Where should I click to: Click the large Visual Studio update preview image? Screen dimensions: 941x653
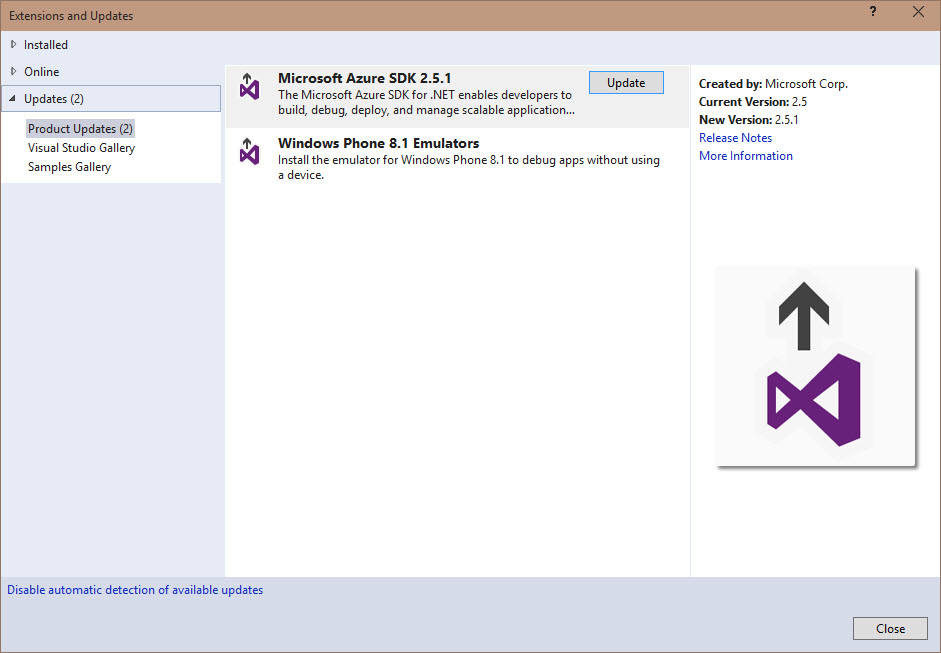coord(816,367)
